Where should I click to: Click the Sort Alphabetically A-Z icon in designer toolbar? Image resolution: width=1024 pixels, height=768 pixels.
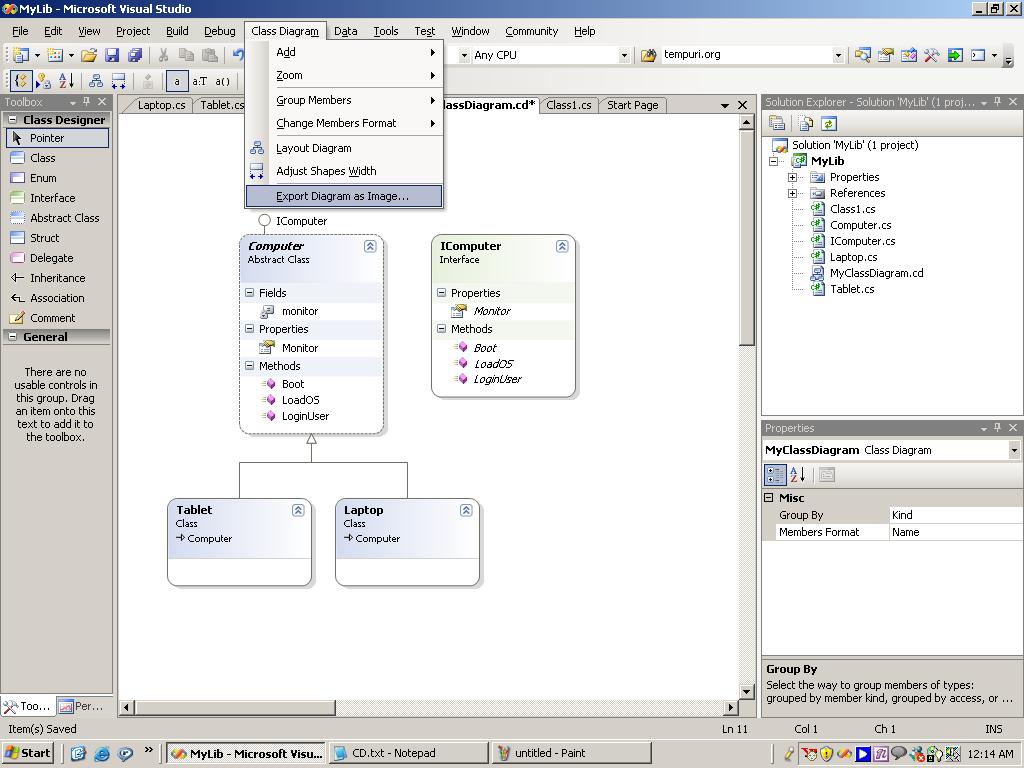66,81
